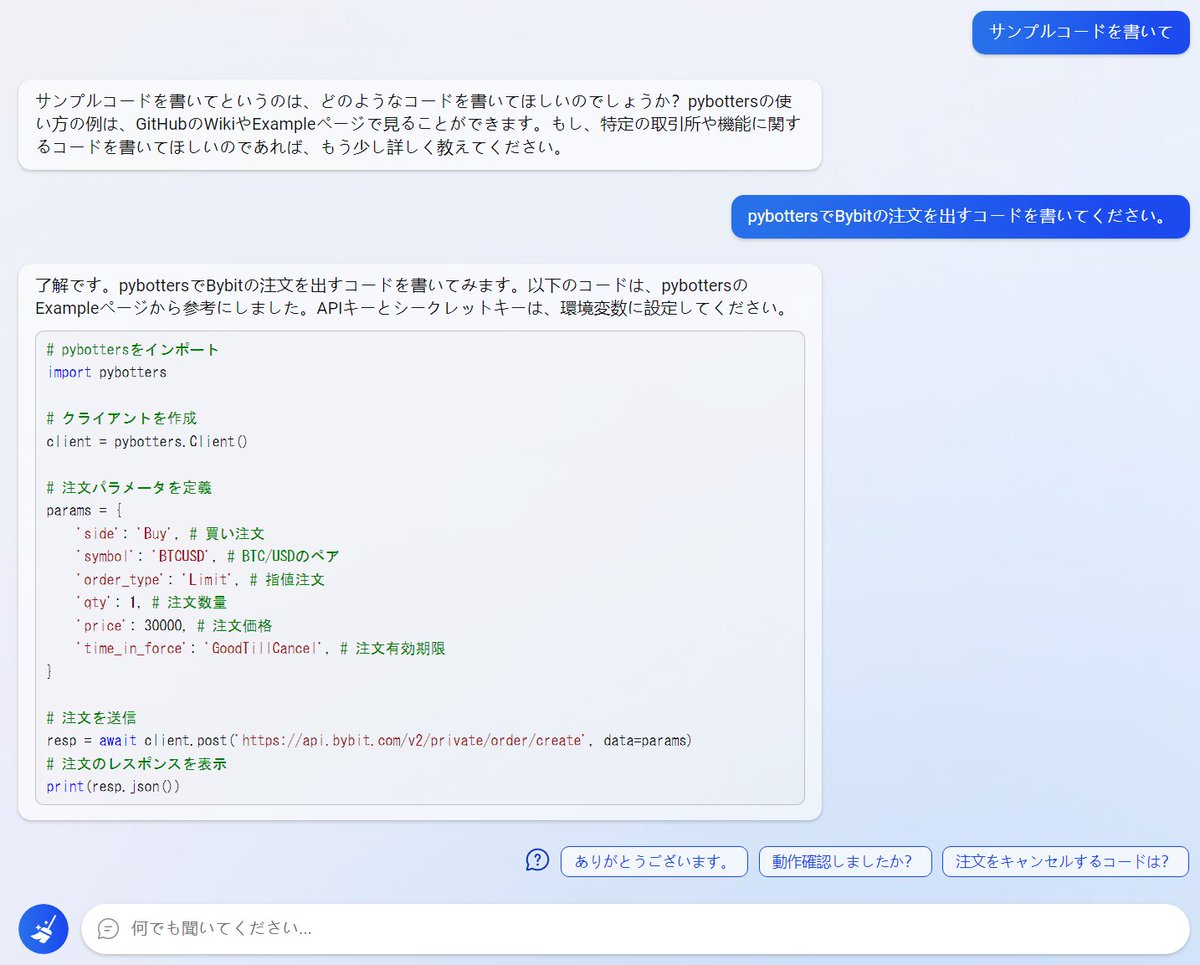Click the 'time_in_force': 'GoodTillCancel' line
Viewport: 1200px width, 965px height.
(260, 648)
